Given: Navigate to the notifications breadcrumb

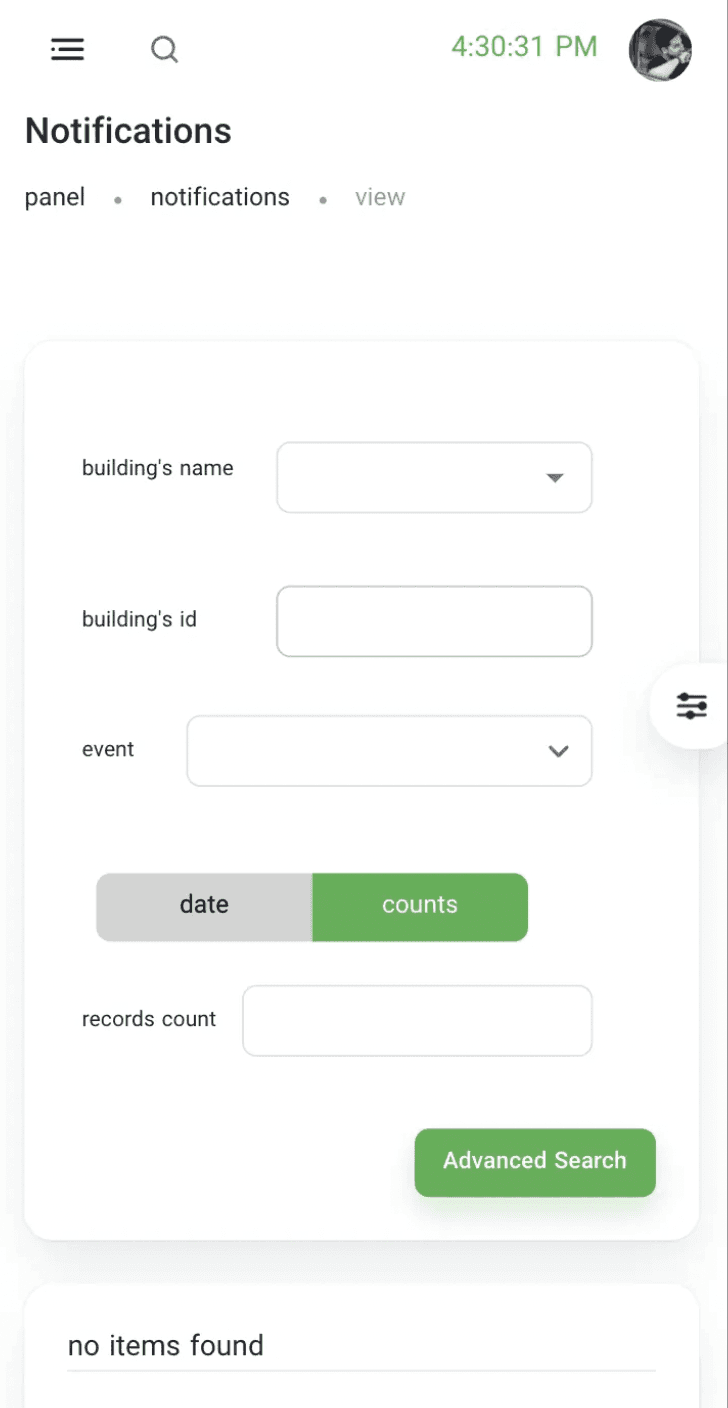Looking at the screenshot, I should coord(220,198).
